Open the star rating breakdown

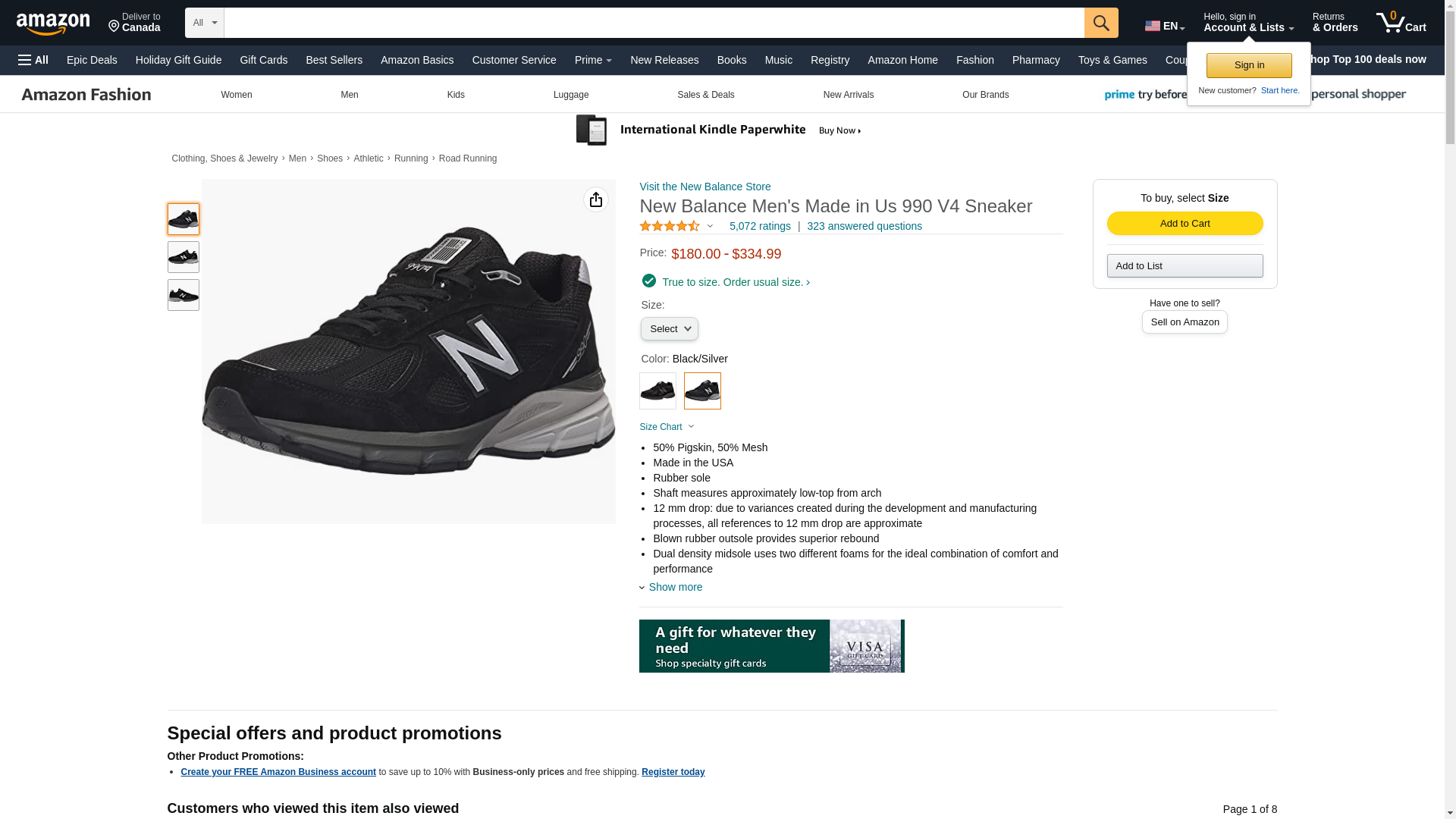676,226
